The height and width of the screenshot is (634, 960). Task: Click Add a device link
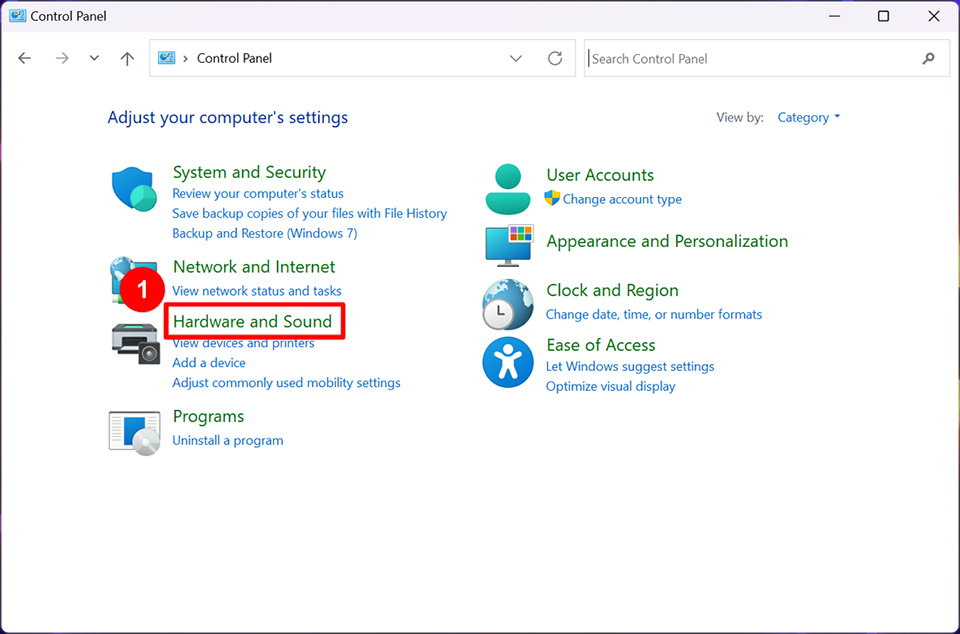coord(209,363)
